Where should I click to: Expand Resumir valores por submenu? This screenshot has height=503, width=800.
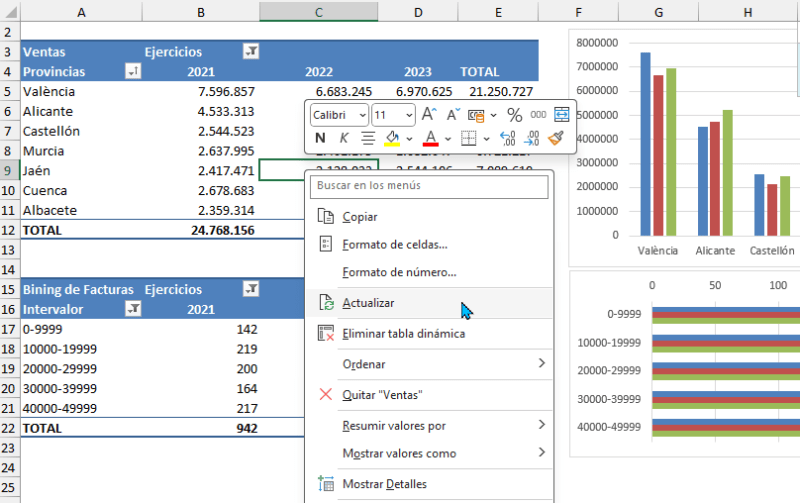tap(429, 425)
